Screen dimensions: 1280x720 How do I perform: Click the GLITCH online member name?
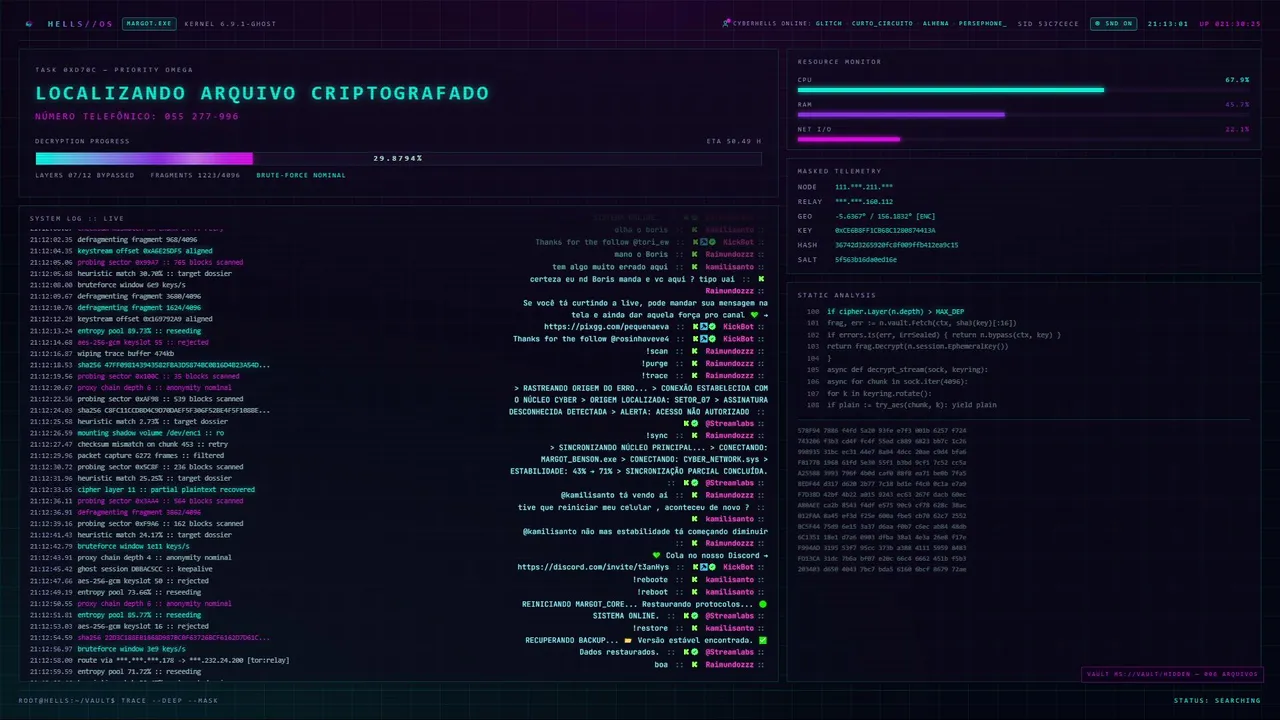829,23
